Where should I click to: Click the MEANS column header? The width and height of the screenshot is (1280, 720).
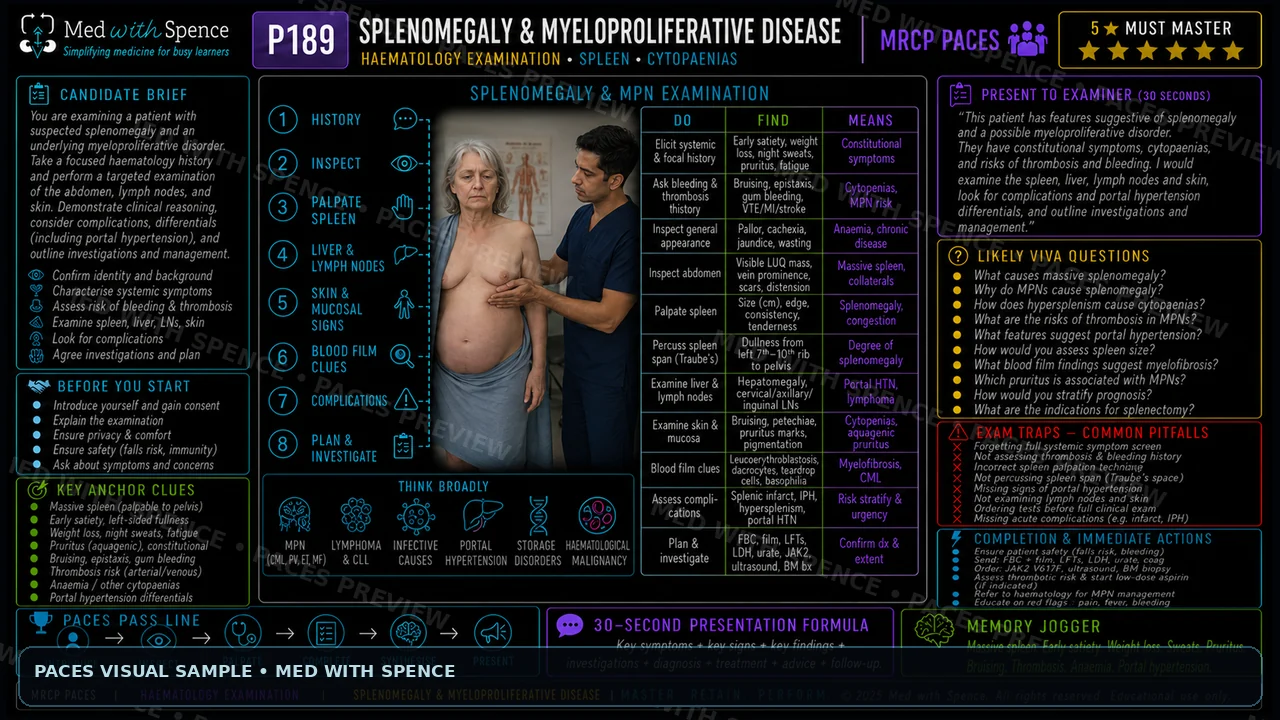[x=870, y=120]
